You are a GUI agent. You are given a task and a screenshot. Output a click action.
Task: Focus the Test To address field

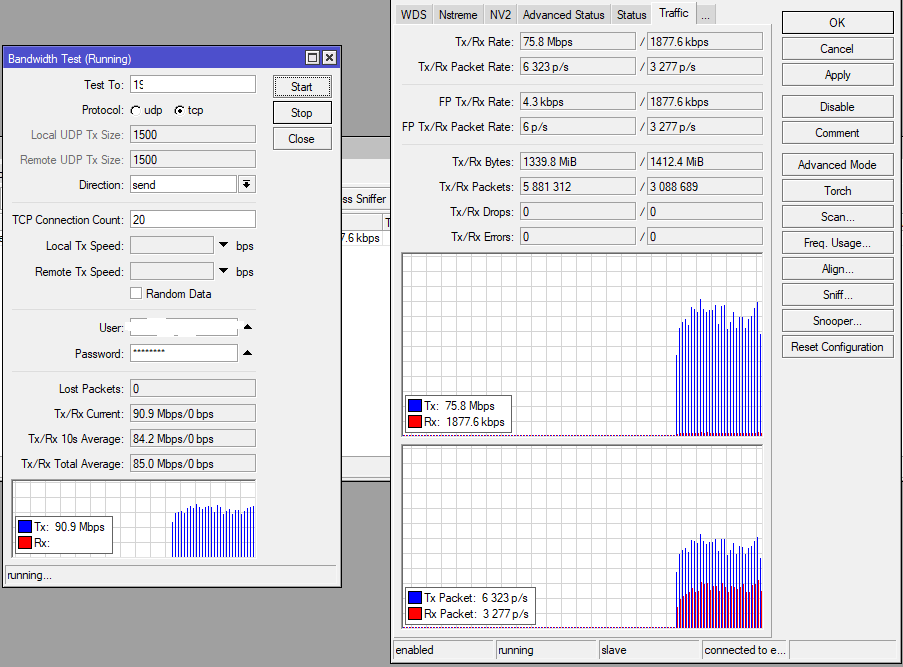click(x=193, y=84)
